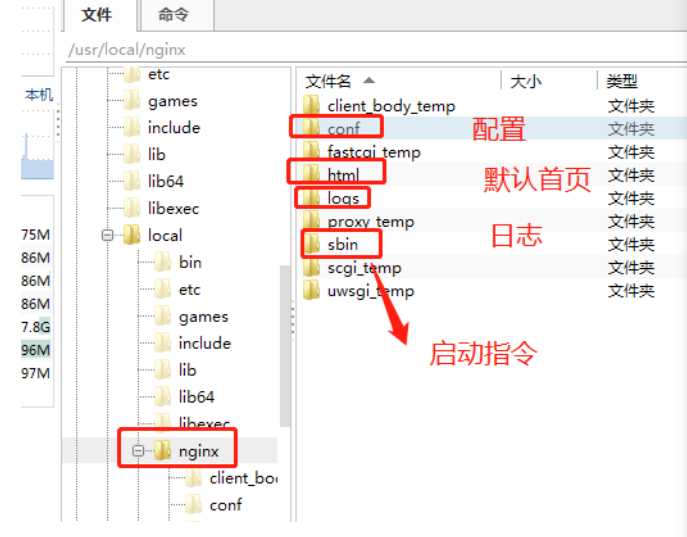
Task: Click the include folder icon above local in tree
Action: pos(131,127)
